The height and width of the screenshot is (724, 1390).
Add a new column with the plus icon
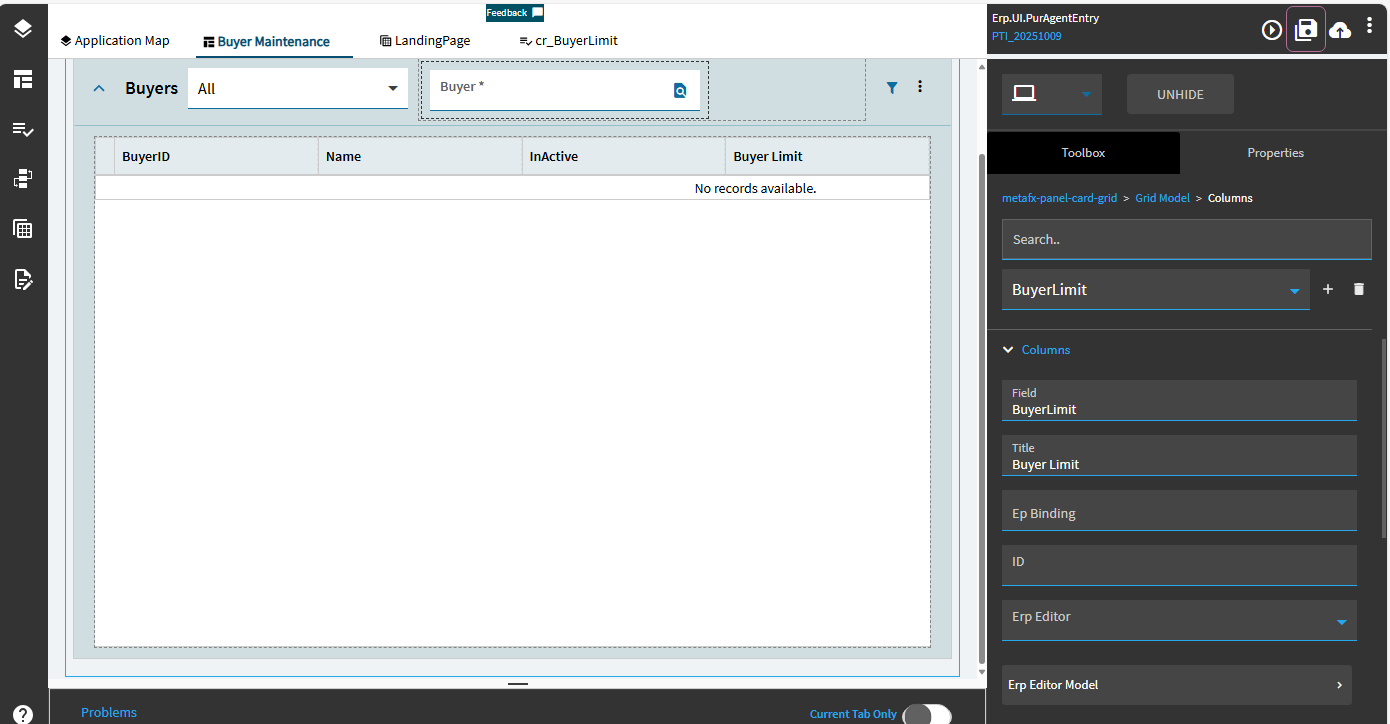1328,289
